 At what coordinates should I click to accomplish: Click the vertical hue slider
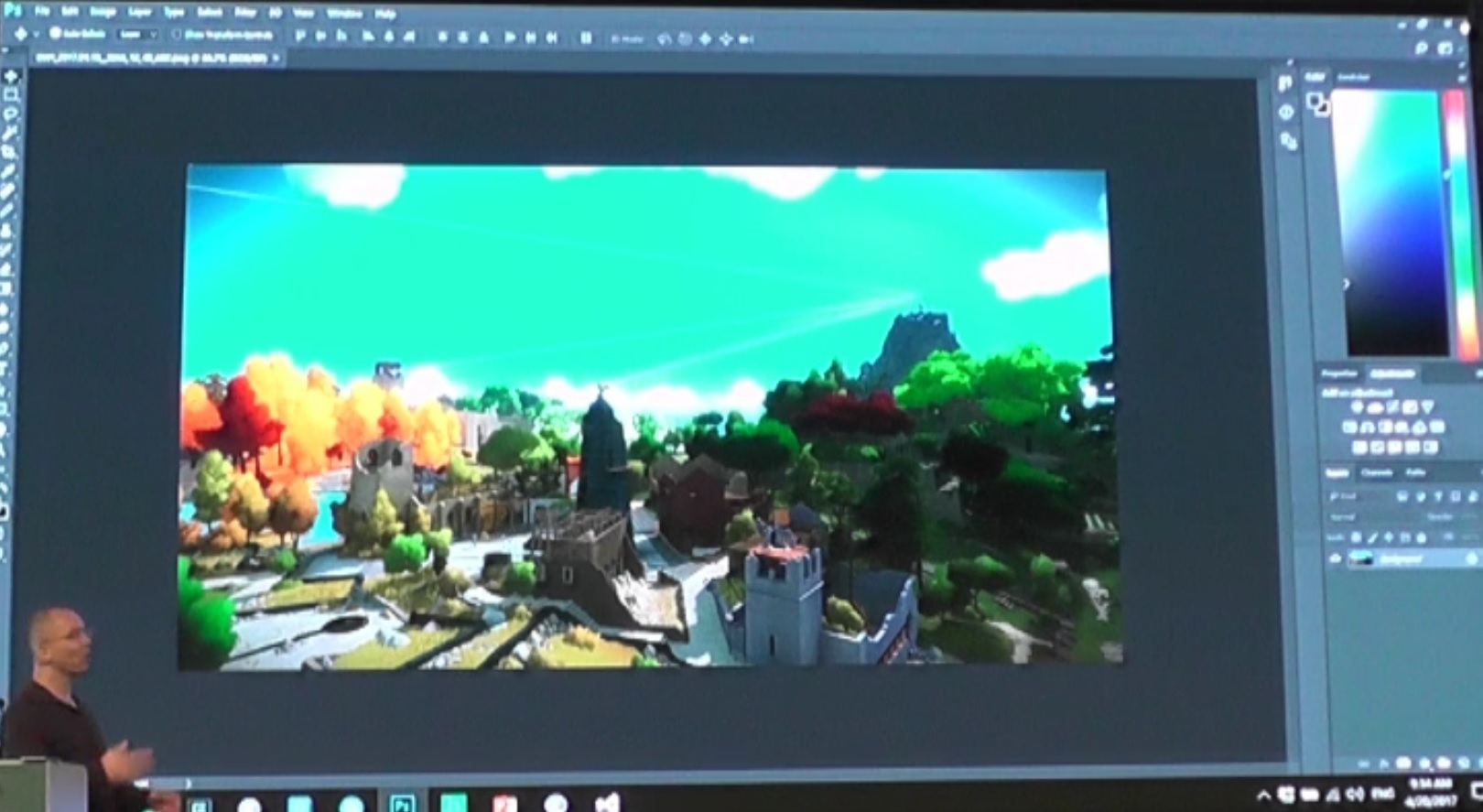(1463, 222)
